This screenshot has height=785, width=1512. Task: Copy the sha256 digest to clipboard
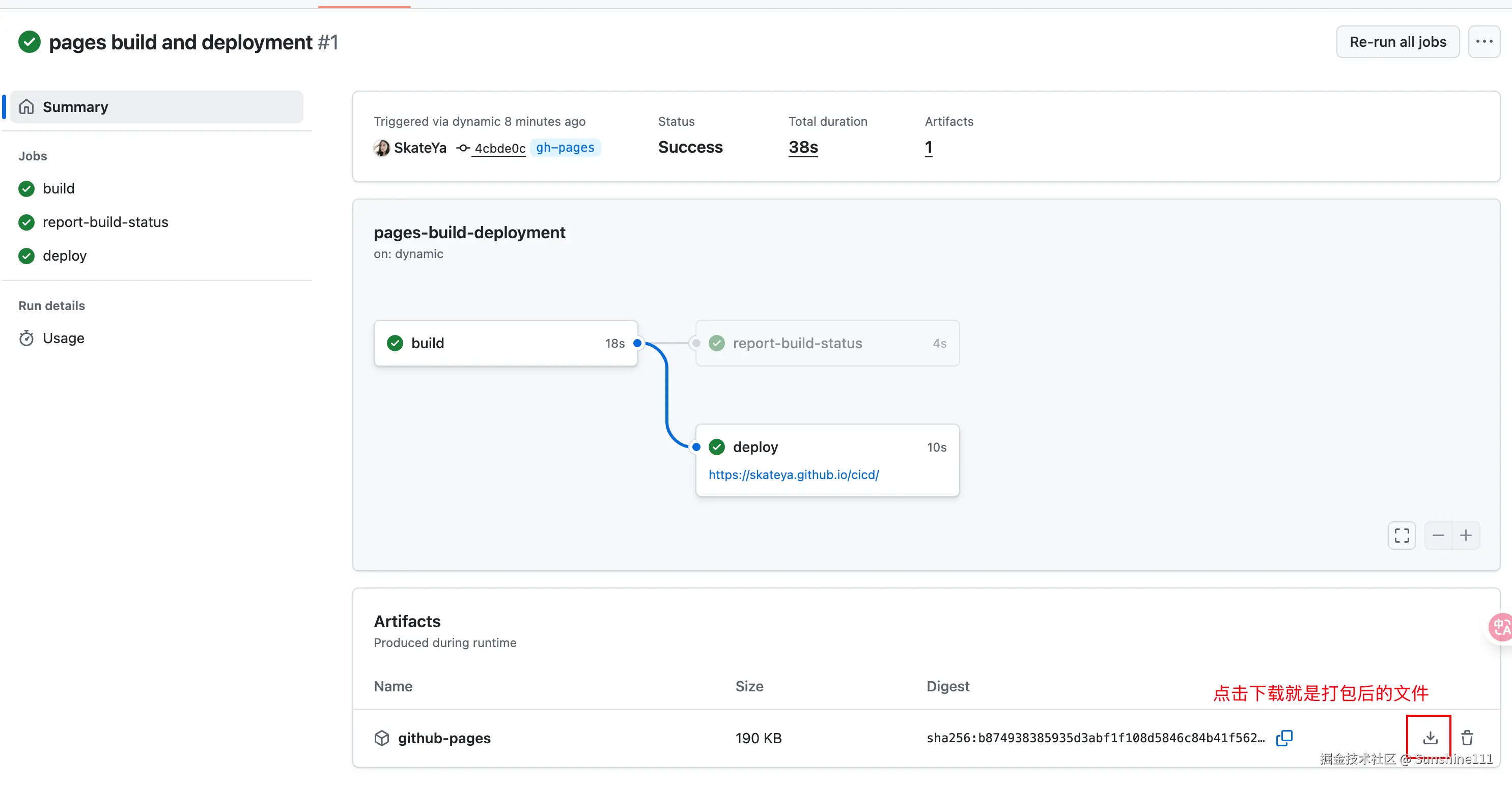(1284, 738)
